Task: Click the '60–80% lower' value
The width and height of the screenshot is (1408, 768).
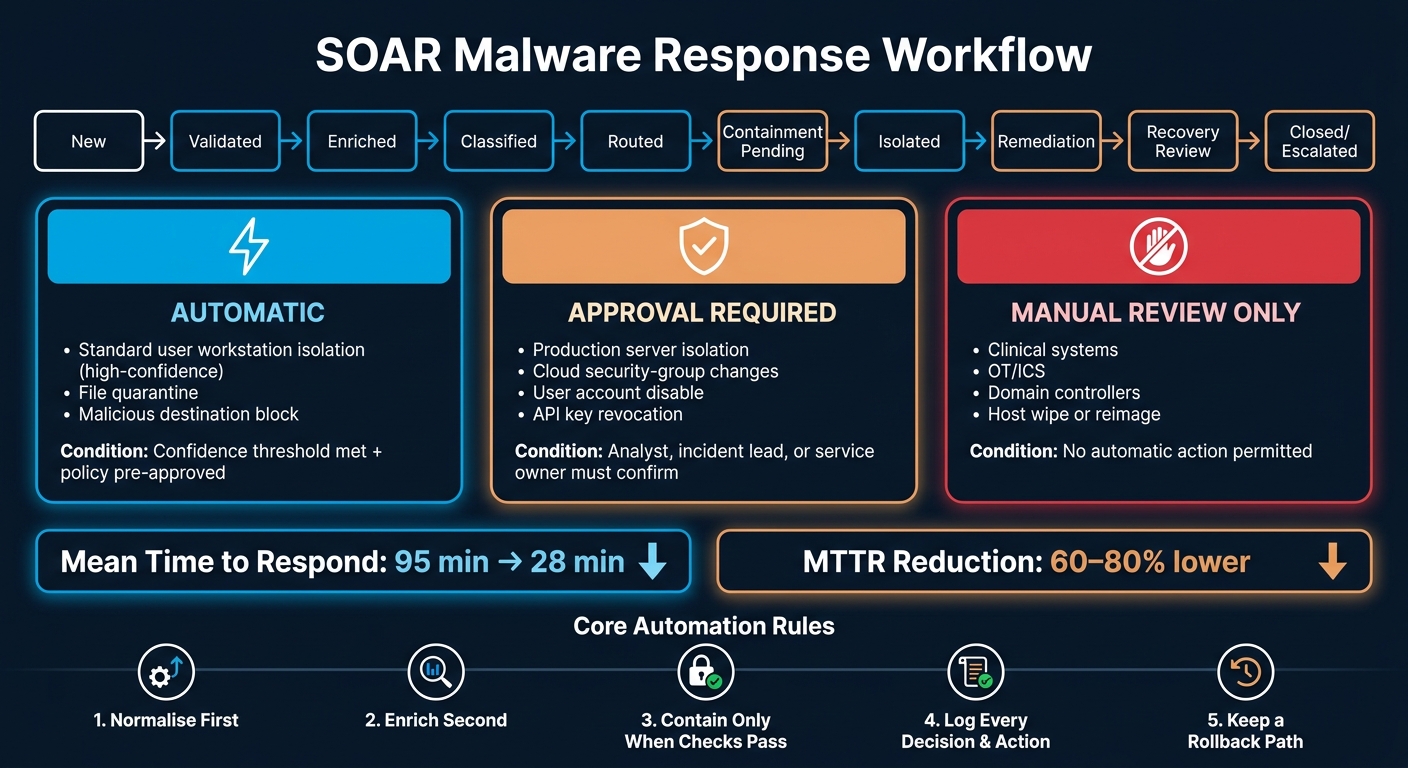Action: [1150, 562]
